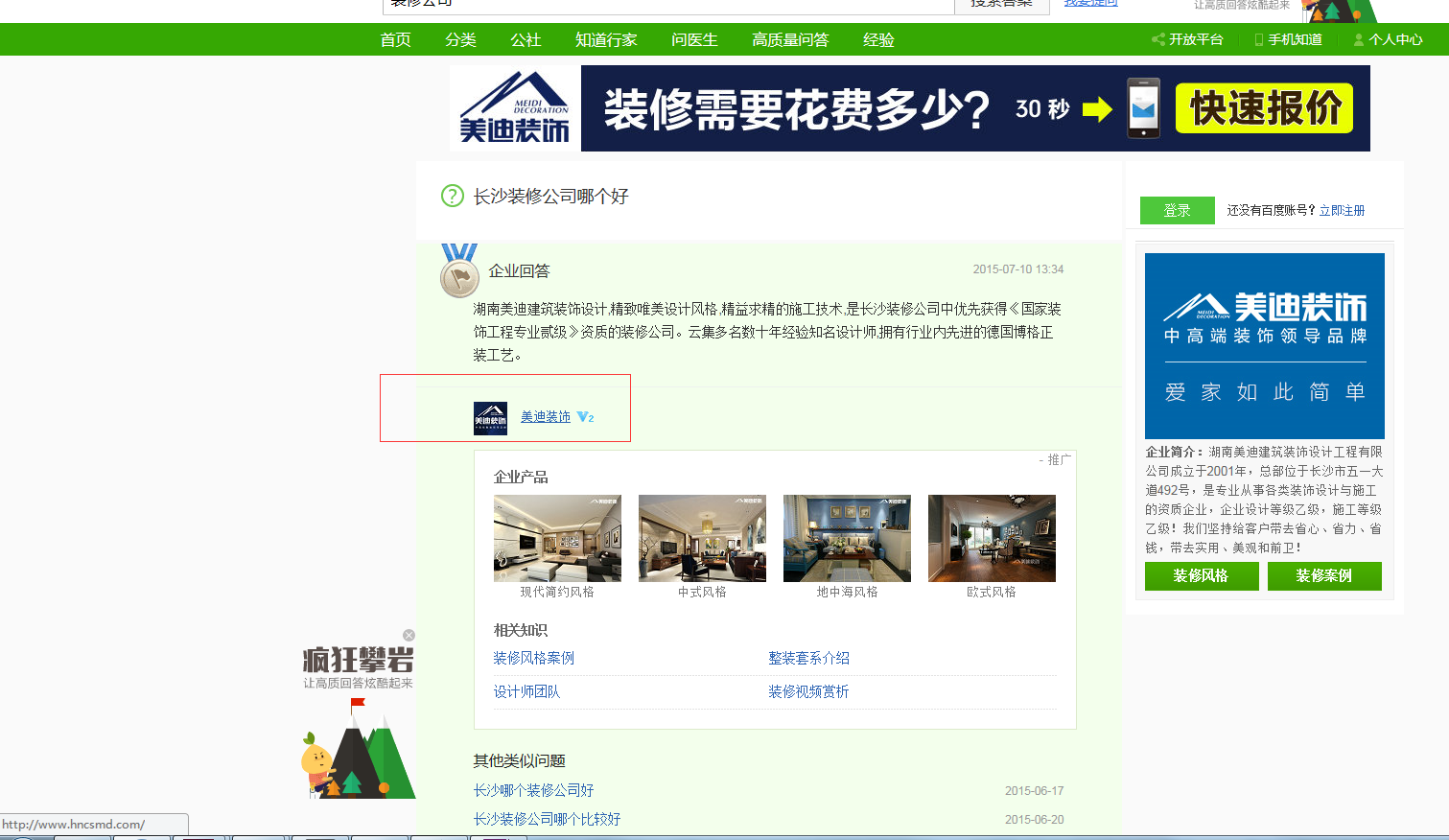Click the 装修需要花费多少 banner text
The width and height of the screenshot is (1449, 840).
pyautogui.click(x=796, y=108)
